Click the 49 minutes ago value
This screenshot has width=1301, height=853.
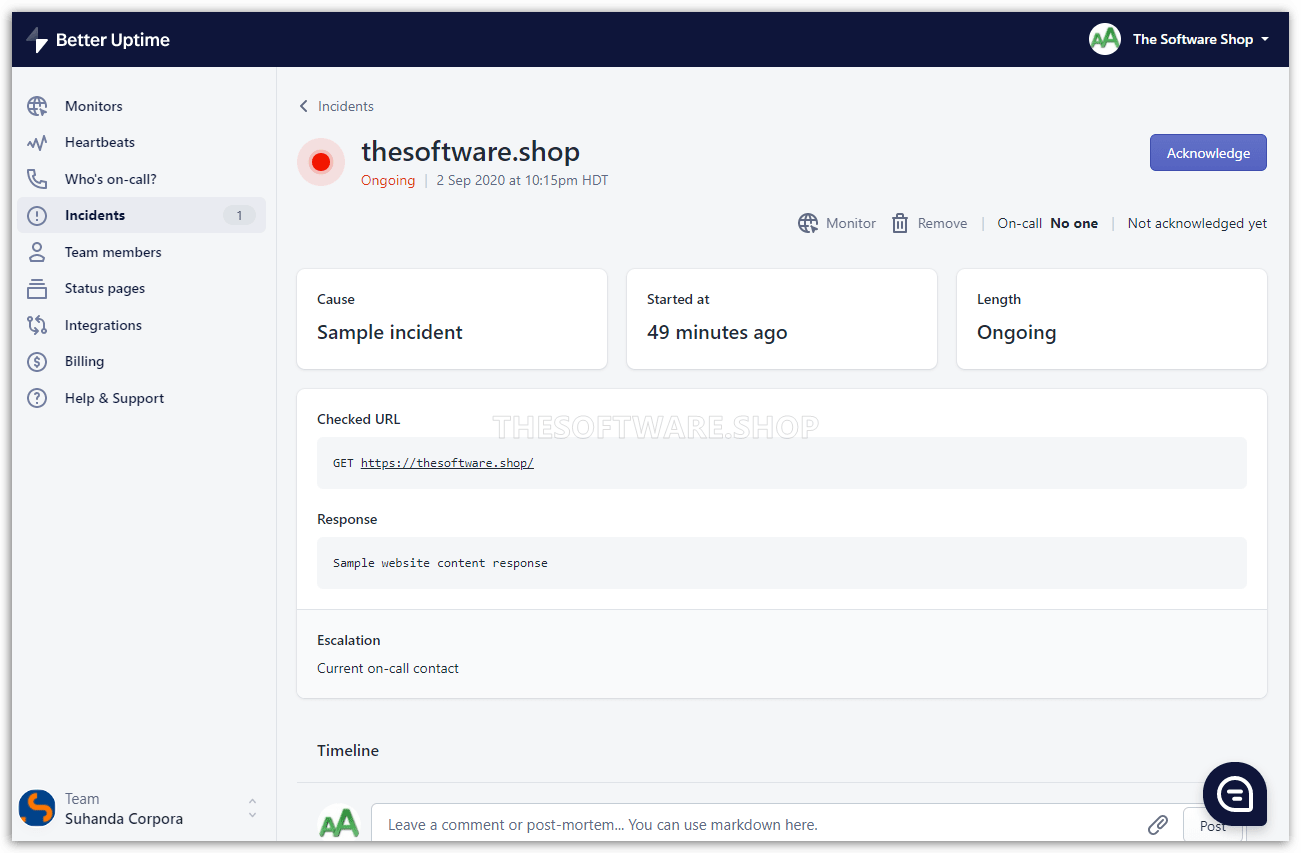click(717, 332)
